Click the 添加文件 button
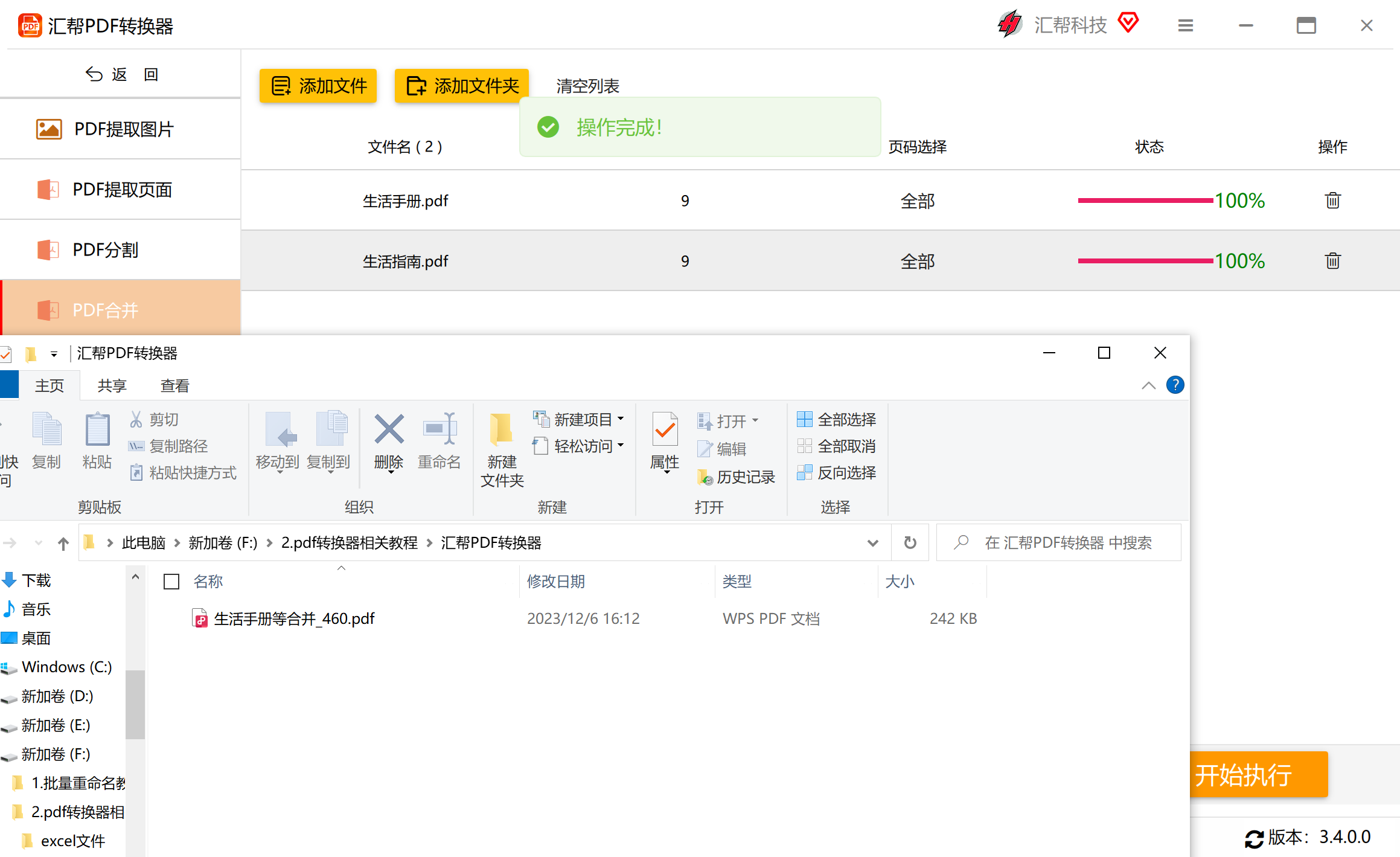The image size is (1400, 857). pyautogui.click(x=318, y=86)
